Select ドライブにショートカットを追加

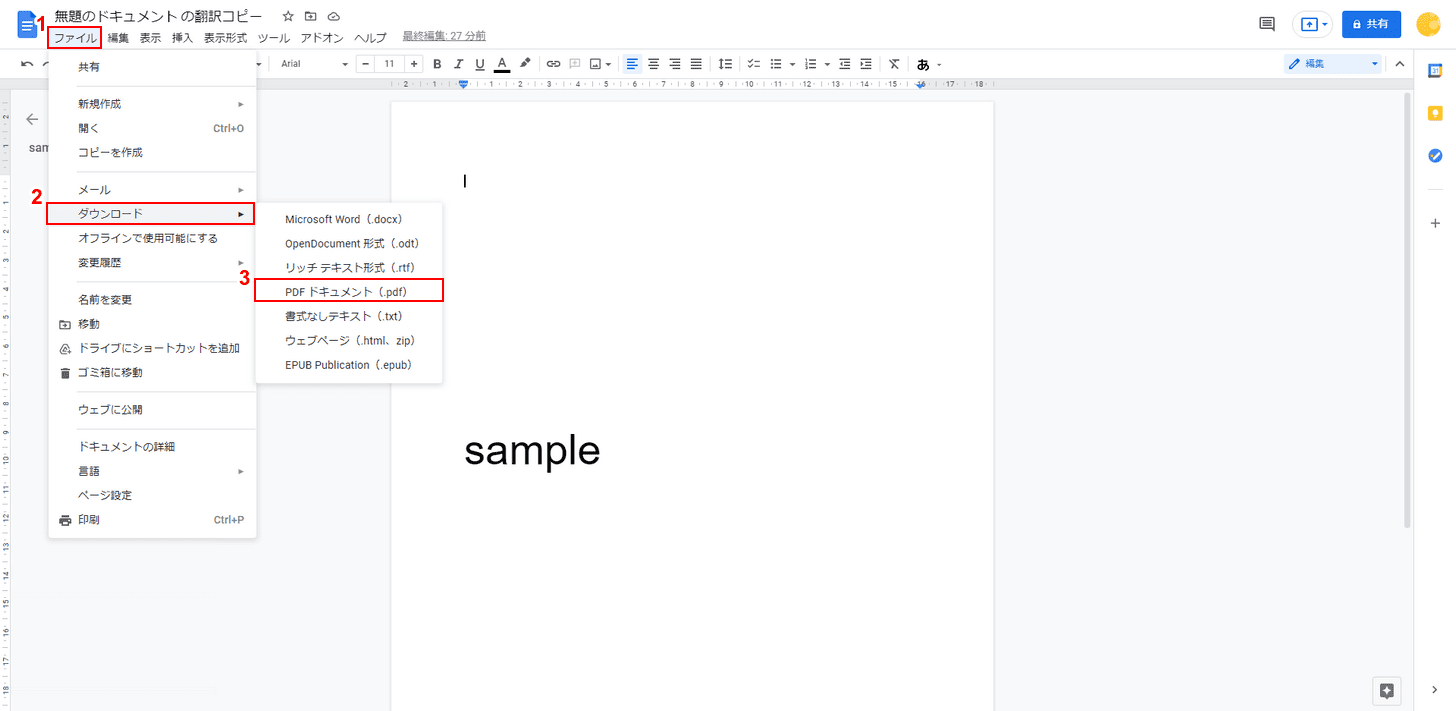click(x=152, y=348)
